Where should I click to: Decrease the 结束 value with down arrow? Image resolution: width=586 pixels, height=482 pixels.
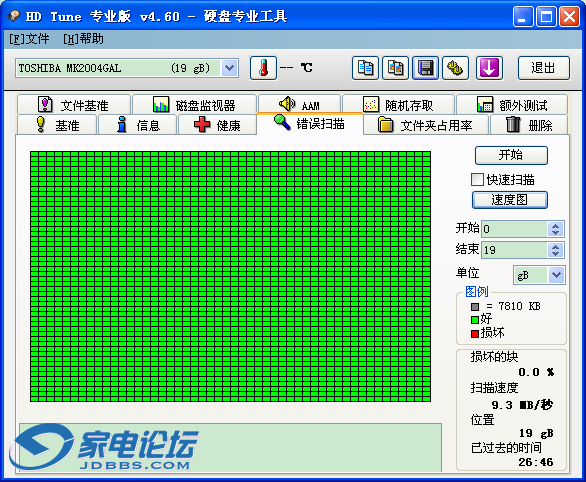tap(555, 254)
